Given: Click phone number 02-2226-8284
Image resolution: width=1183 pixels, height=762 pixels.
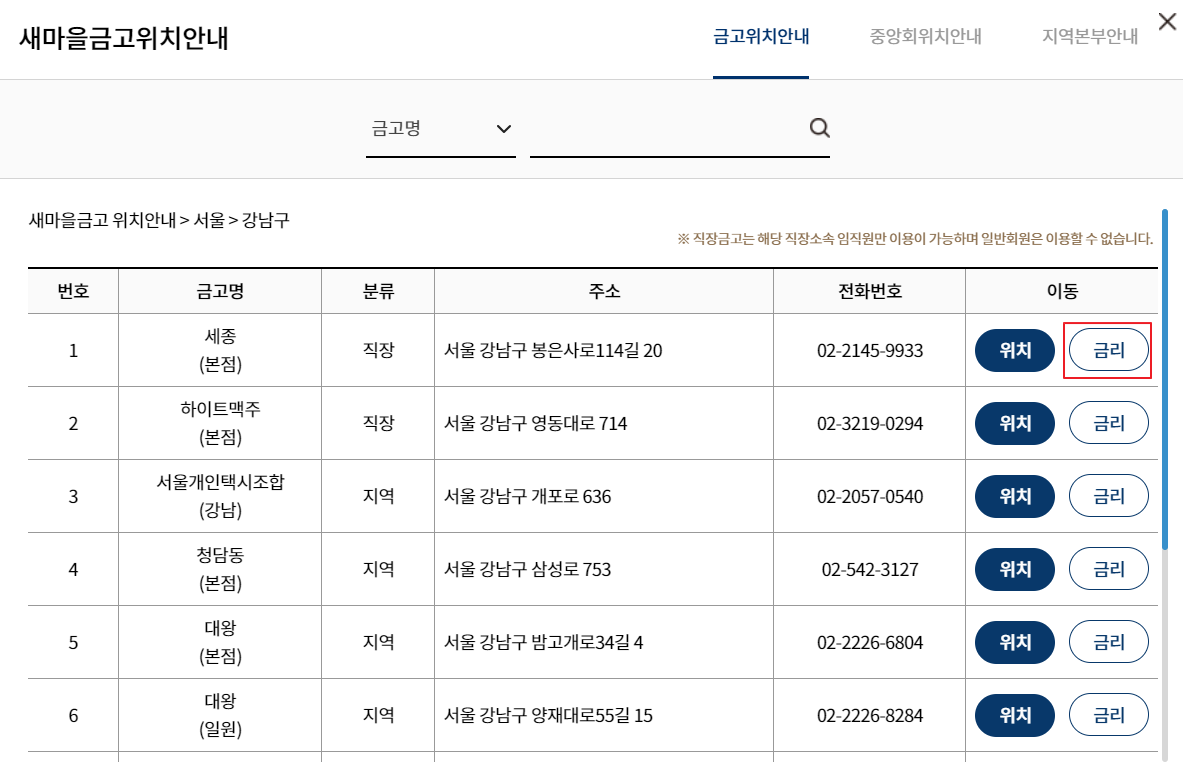Looking at the screenshot, I should [870, 716].
